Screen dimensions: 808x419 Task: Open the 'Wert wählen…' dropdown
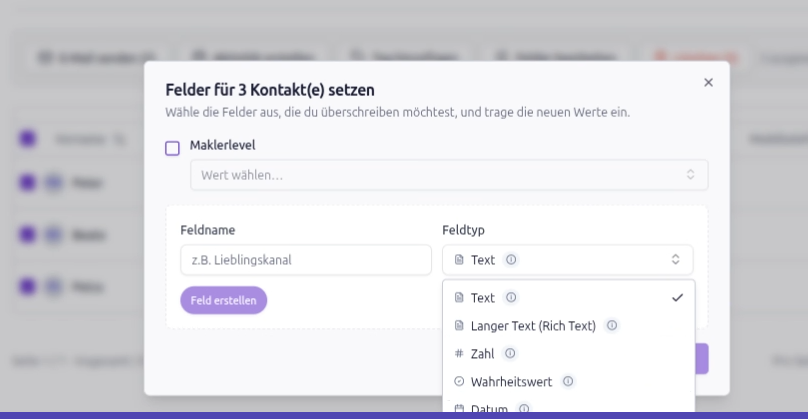tap(449, 175)
